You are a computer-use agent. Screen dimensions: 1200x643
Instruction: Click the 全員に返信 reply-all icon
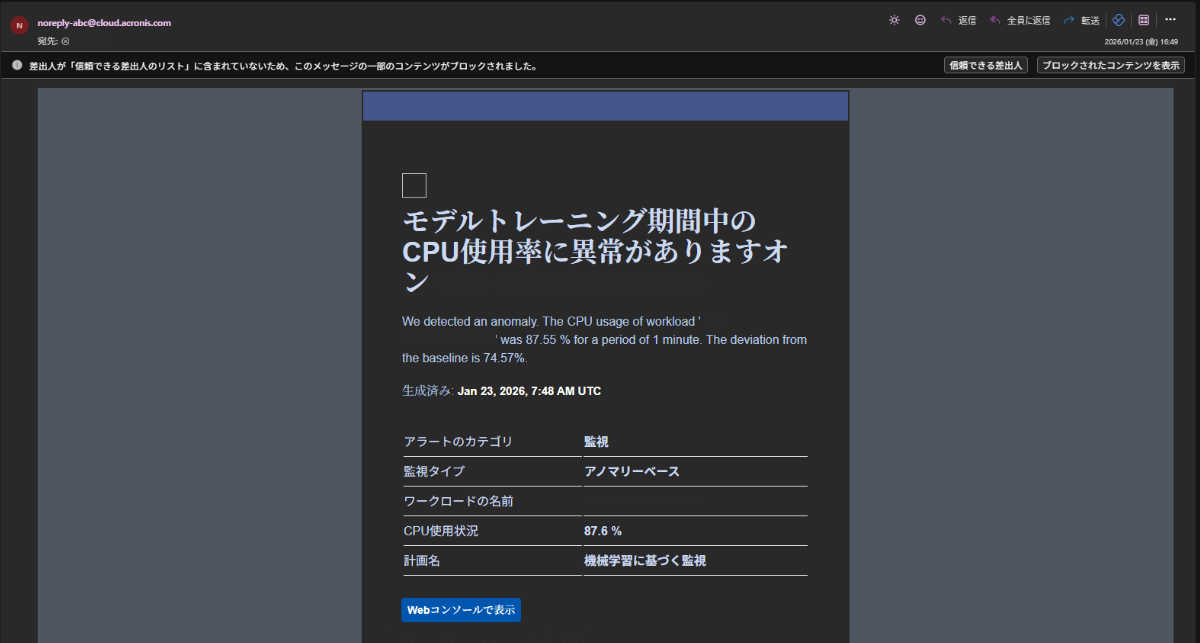995,20
